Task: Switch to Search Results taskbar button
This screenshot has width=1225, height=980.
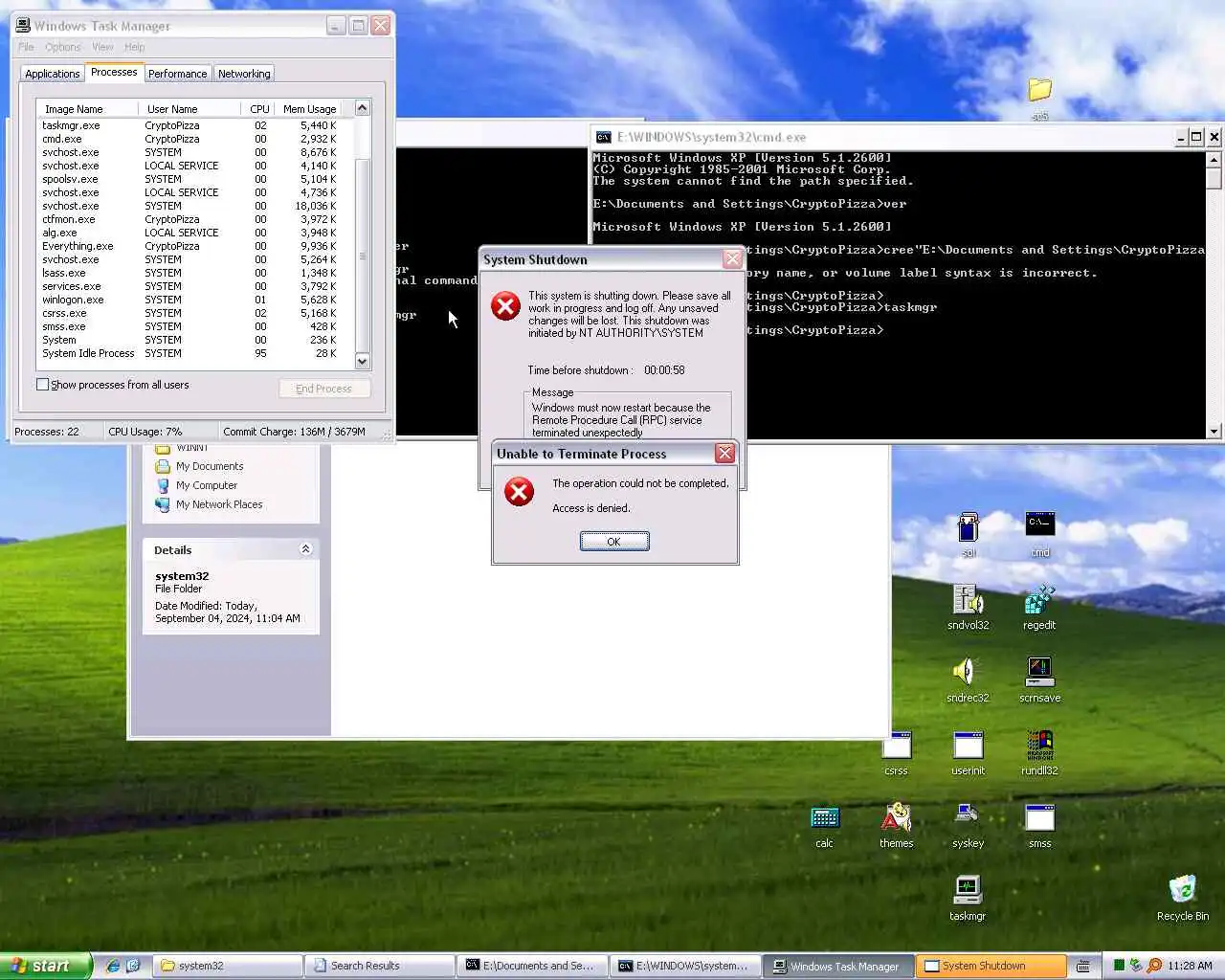Action: point(380,966)
